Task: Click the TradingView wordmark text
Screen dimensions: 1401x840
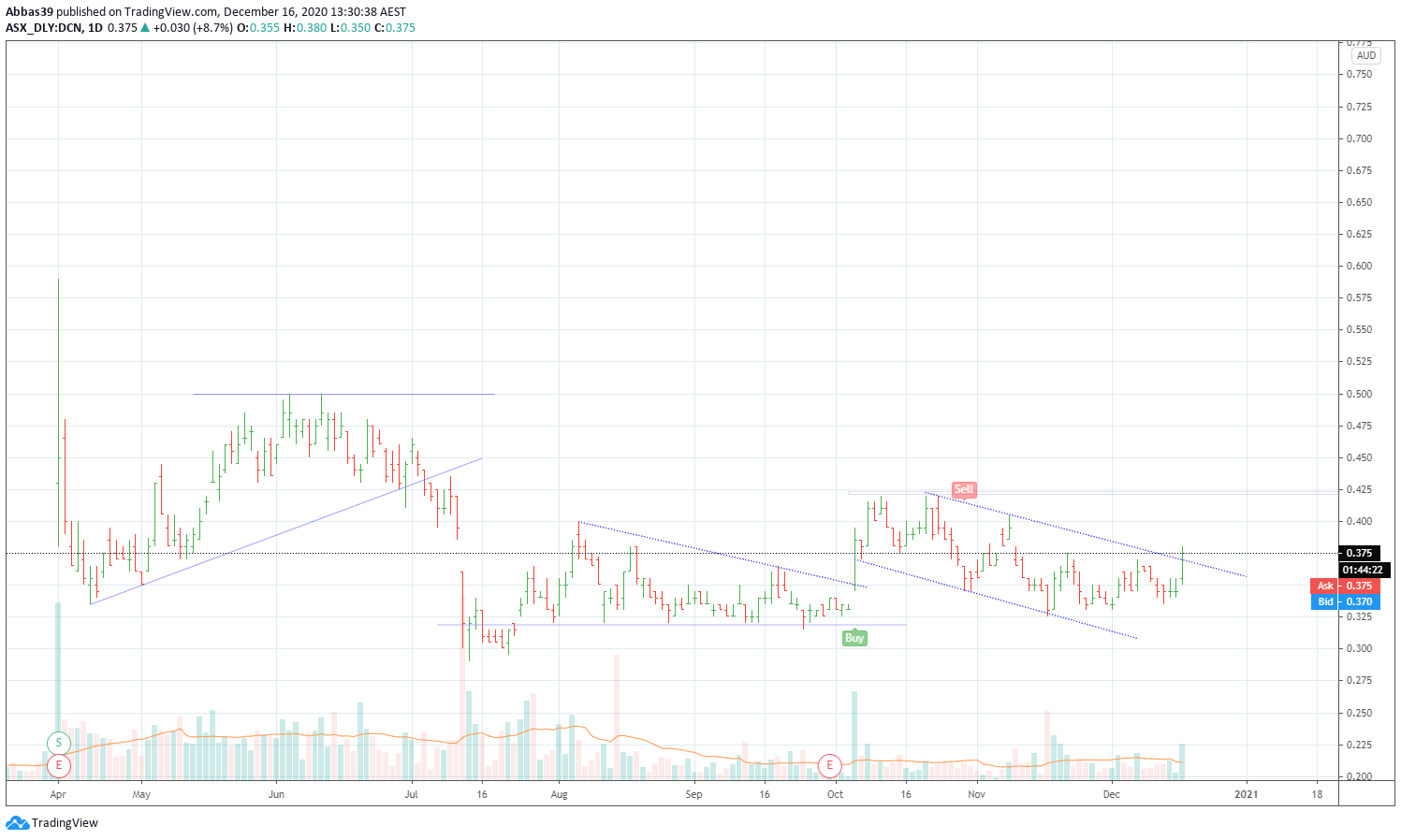Action: tap(65, 823)
